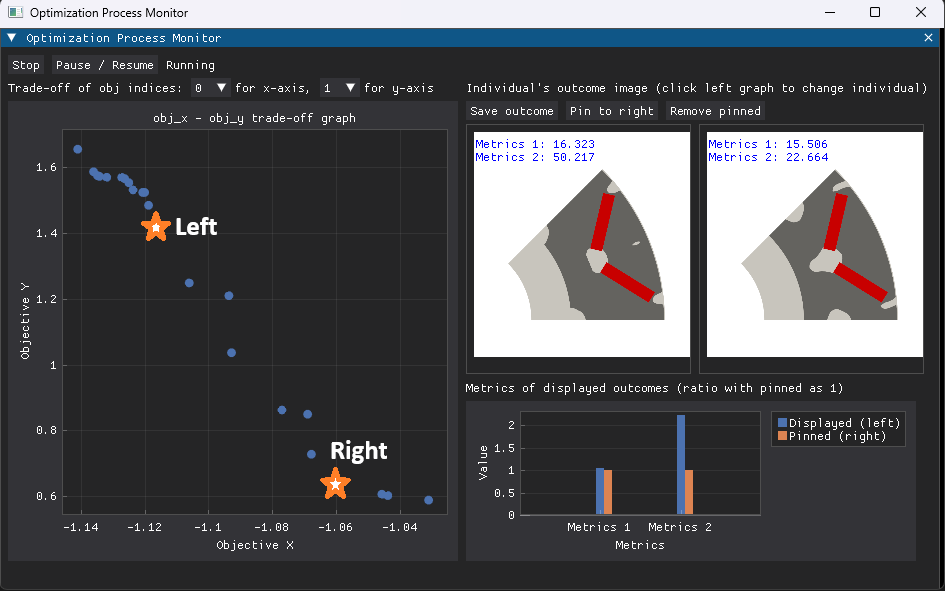Screen dimensions: 945x591
Task: Select the rightmost bottom point on trade-off graph
Action: click(428, 500)
